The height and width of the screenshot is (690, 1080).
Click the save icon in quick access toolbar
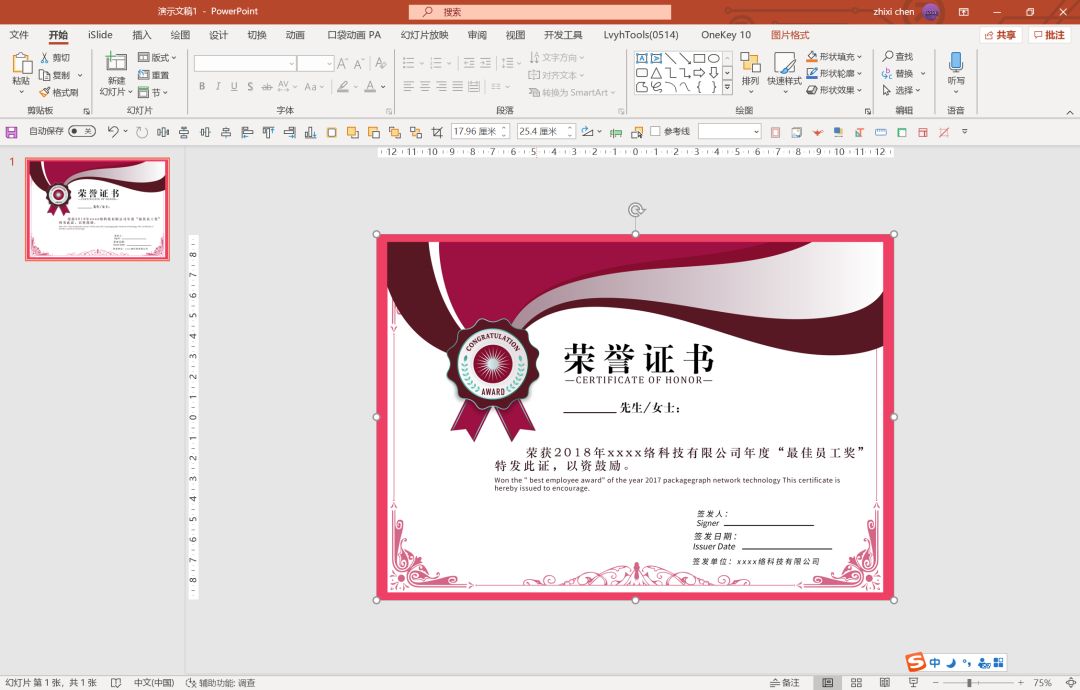(11, 132)
